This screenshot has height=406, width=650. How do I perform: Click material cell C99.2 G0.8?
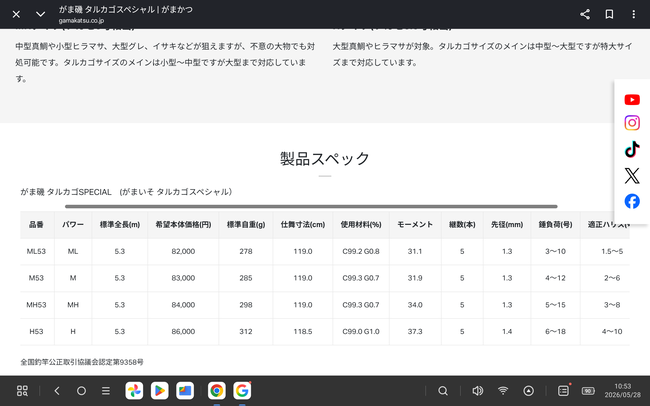361,251
